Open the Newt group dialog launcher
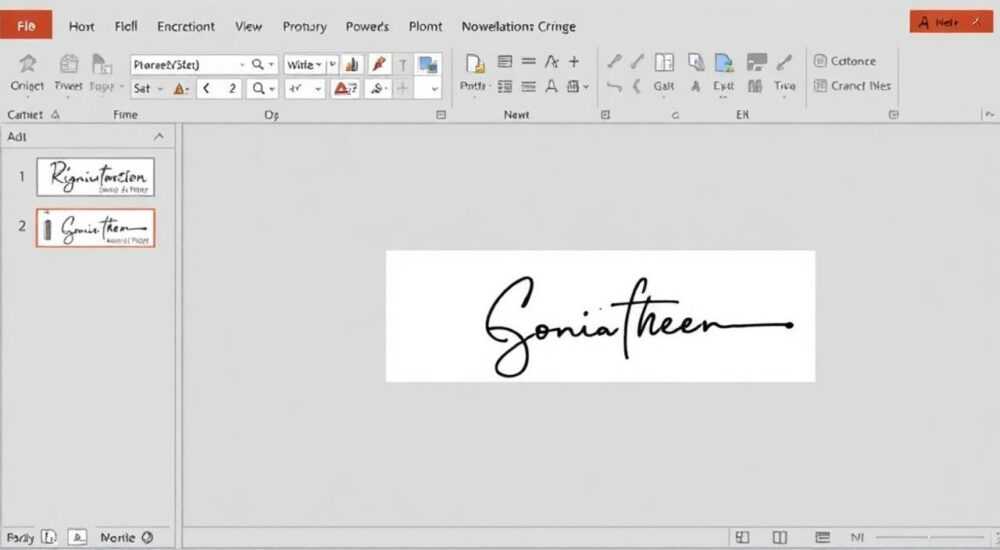The image size is (1000, 550). point(605,115)
